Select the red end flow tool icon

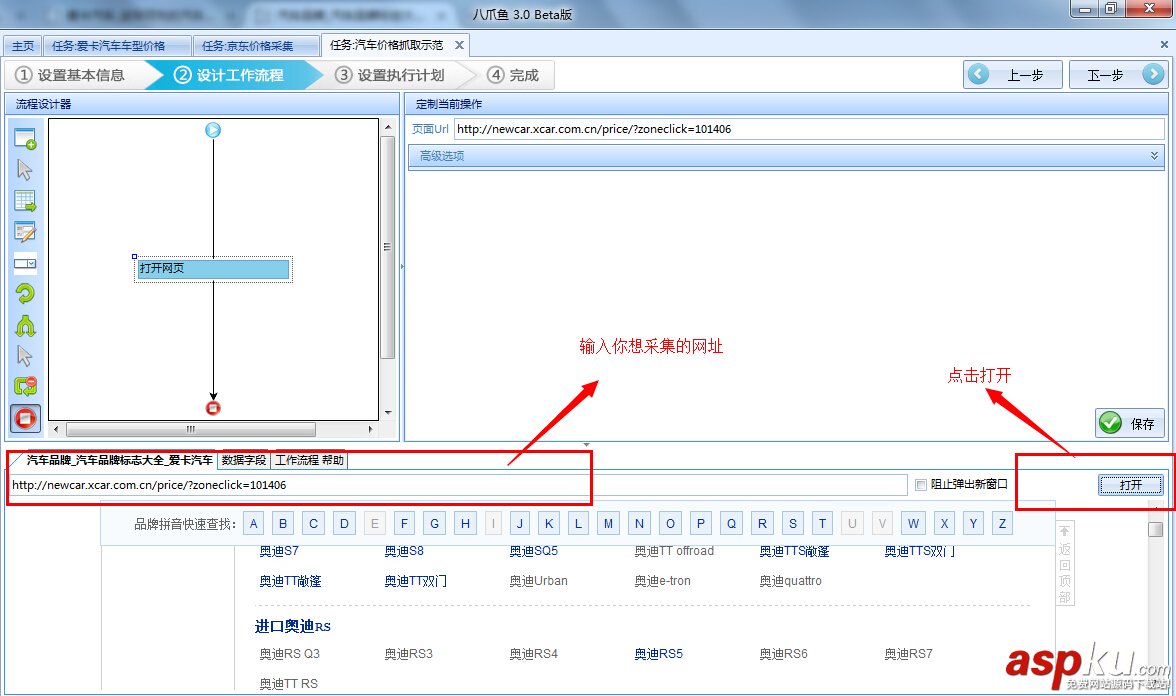[x=25, y=418]
